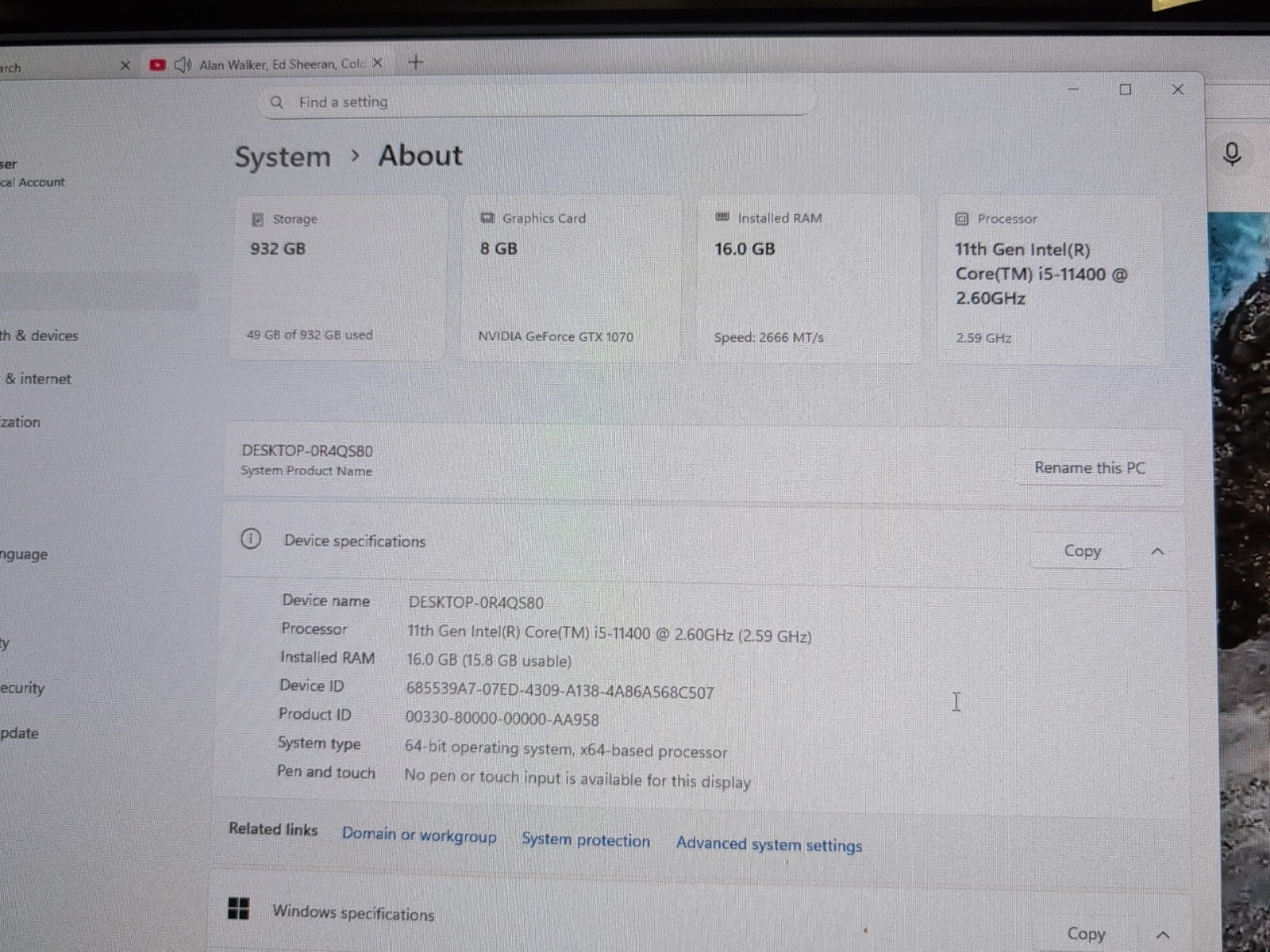Click the 16.0 GB (15.8 GB usable) text
This screenshot has width=1270, height=952.
(489, 660)
